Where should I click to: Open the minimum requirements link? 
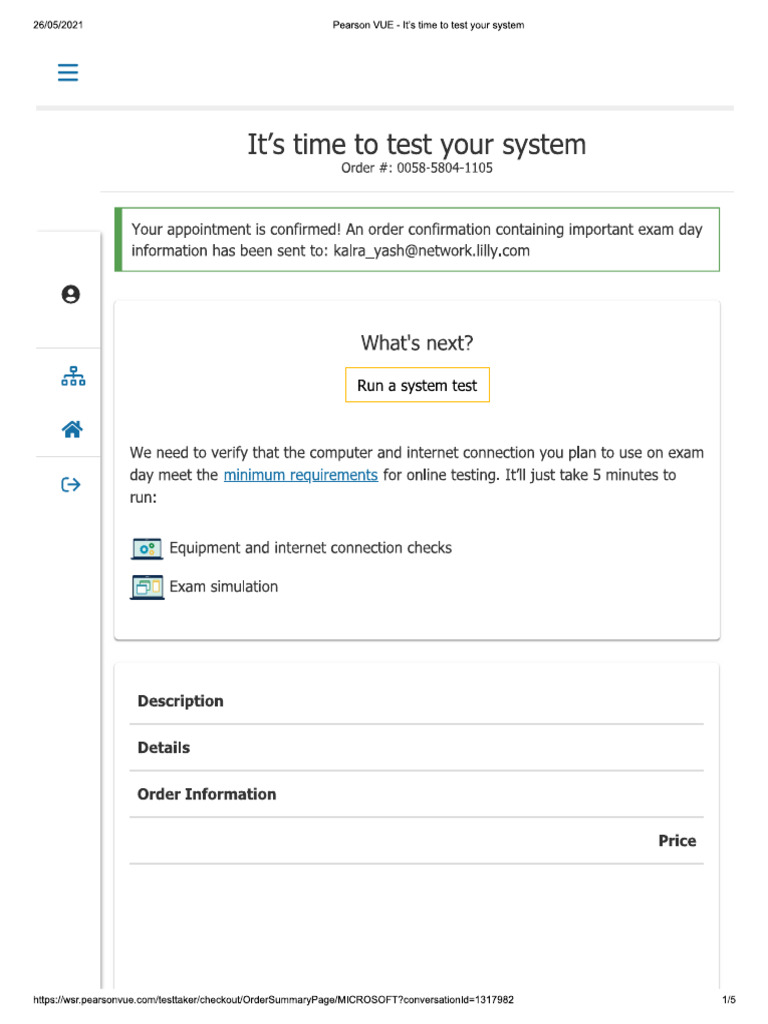300,475
